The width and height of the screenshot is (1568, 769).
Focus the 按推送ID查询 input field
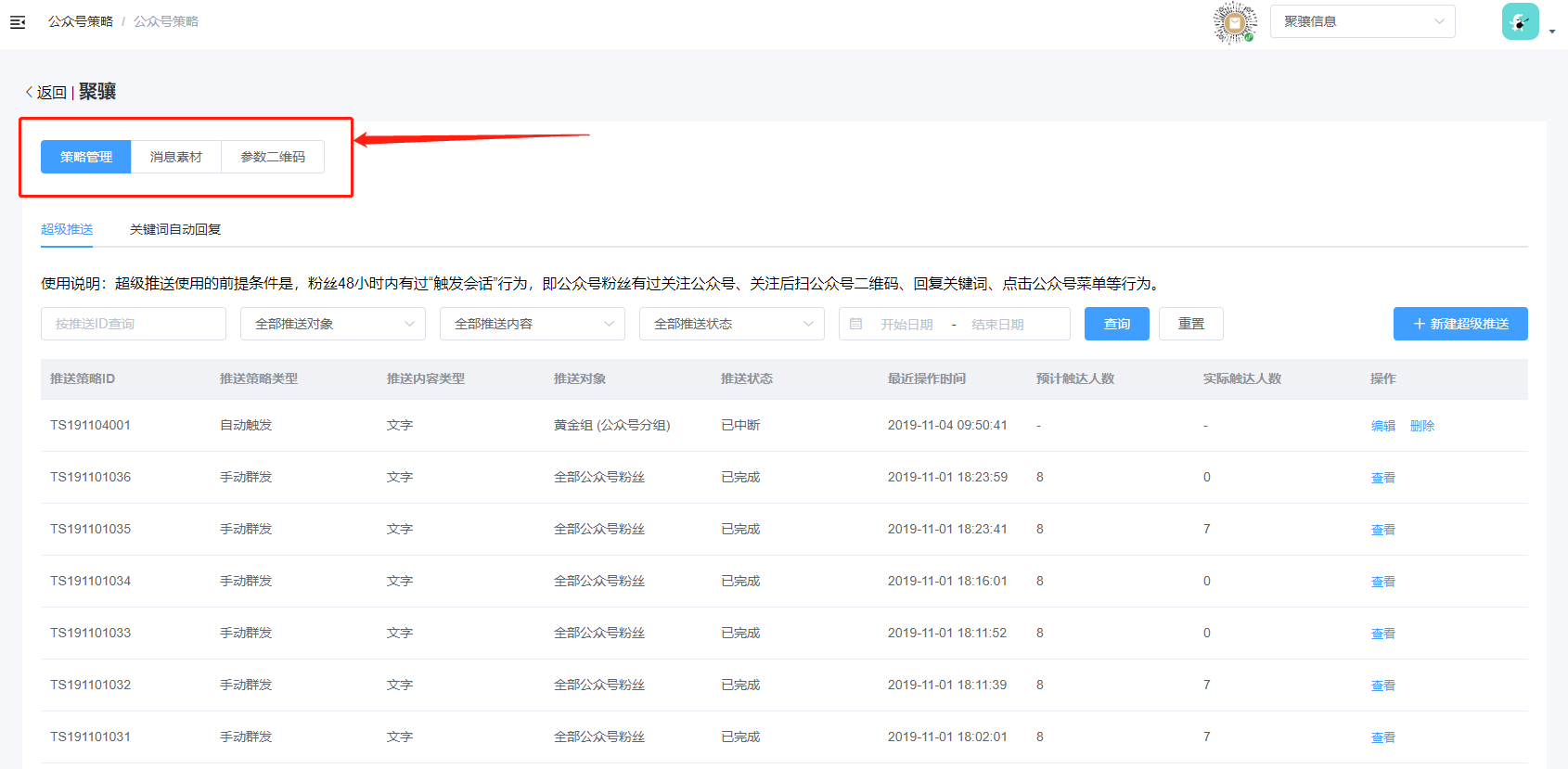(134, 324)
